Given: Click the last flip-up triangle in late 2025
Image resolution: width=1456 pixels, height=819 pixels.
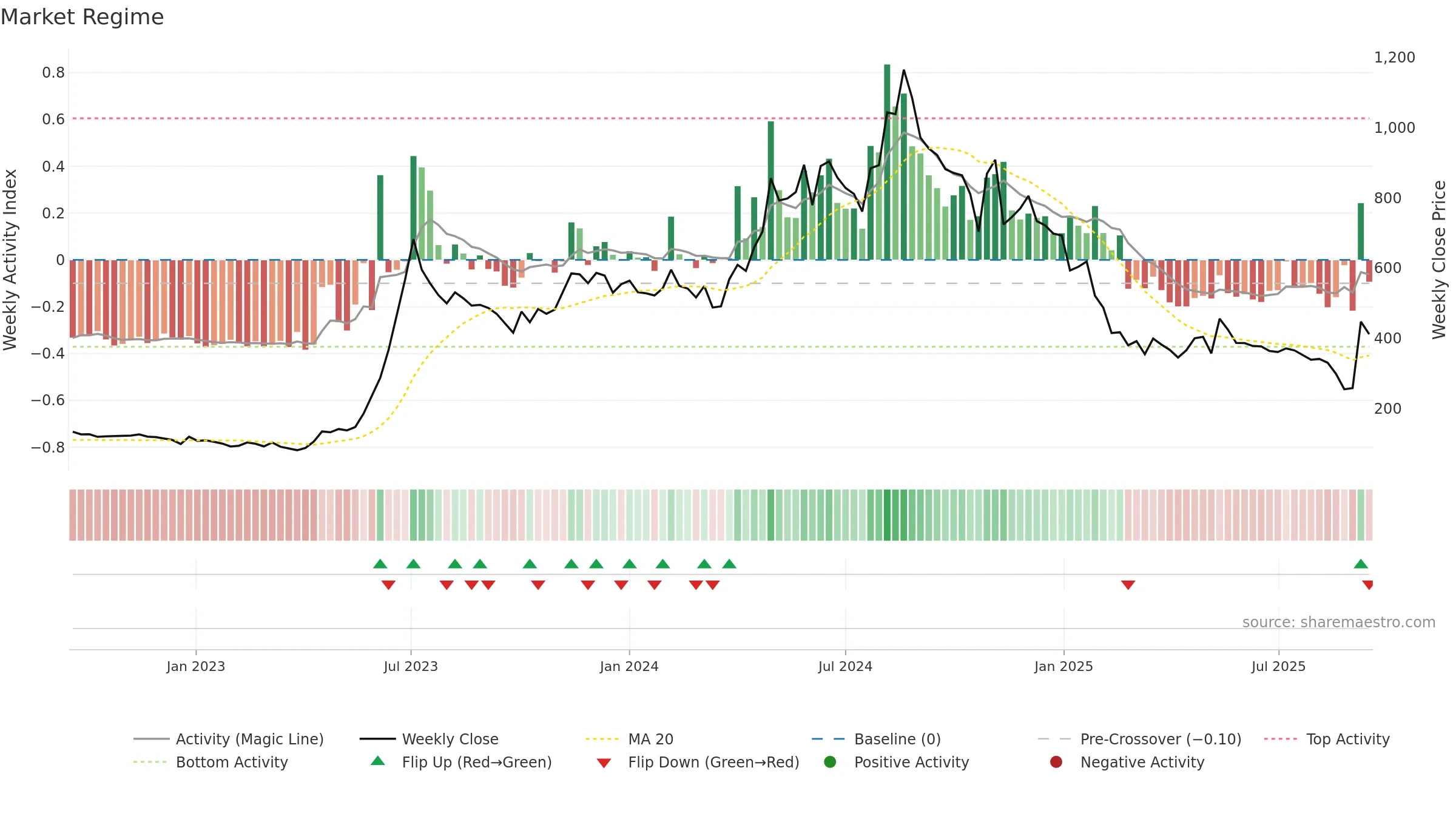Looking at the screenshot, I should tap(1361, 564).
